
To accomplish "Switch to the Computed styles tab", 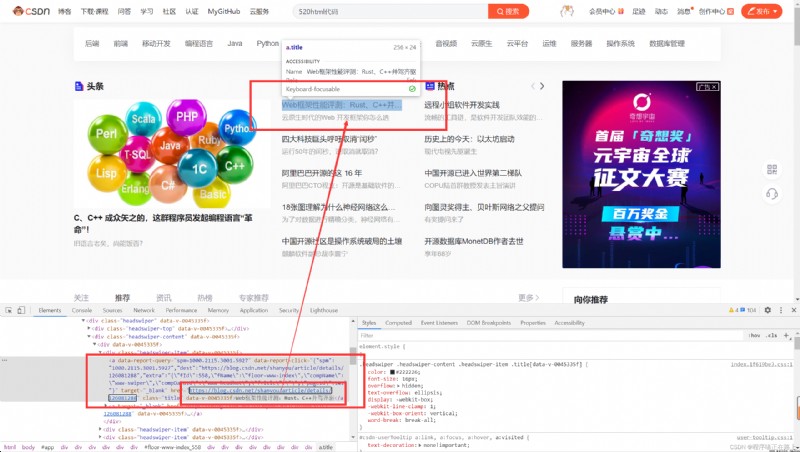I will pyautogui.click(x=398, y=323).
